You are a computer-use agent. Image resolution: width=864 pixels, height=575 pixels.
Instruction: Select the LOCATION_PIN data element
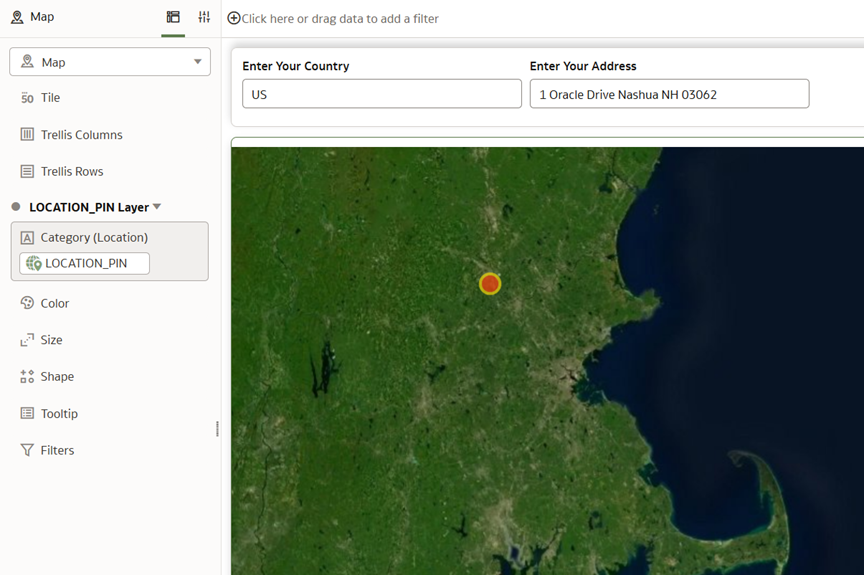(84, 263)
